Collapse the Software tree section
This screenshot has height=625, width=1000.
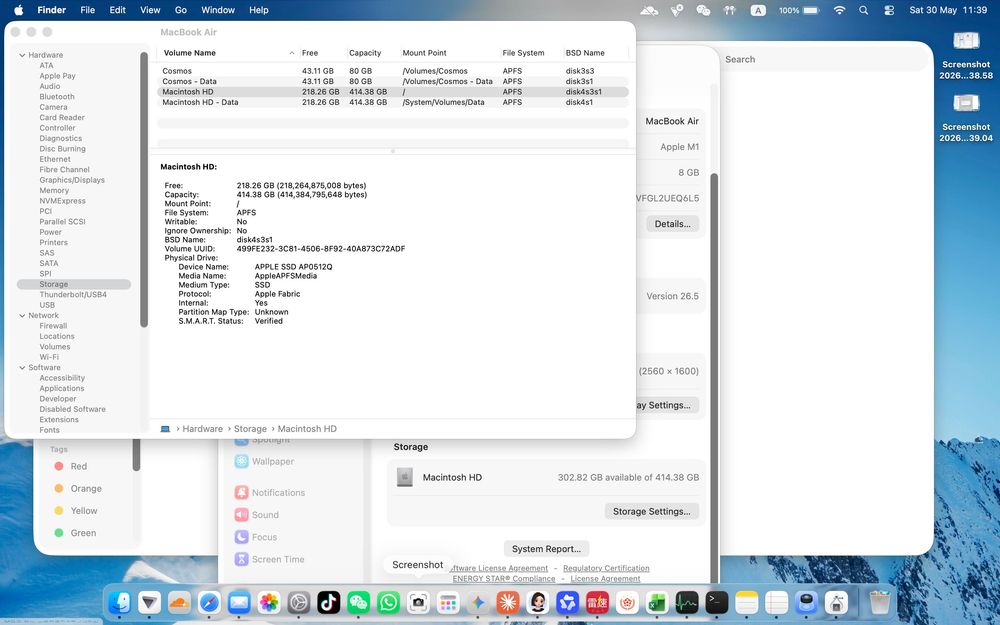tap(22, 367)
